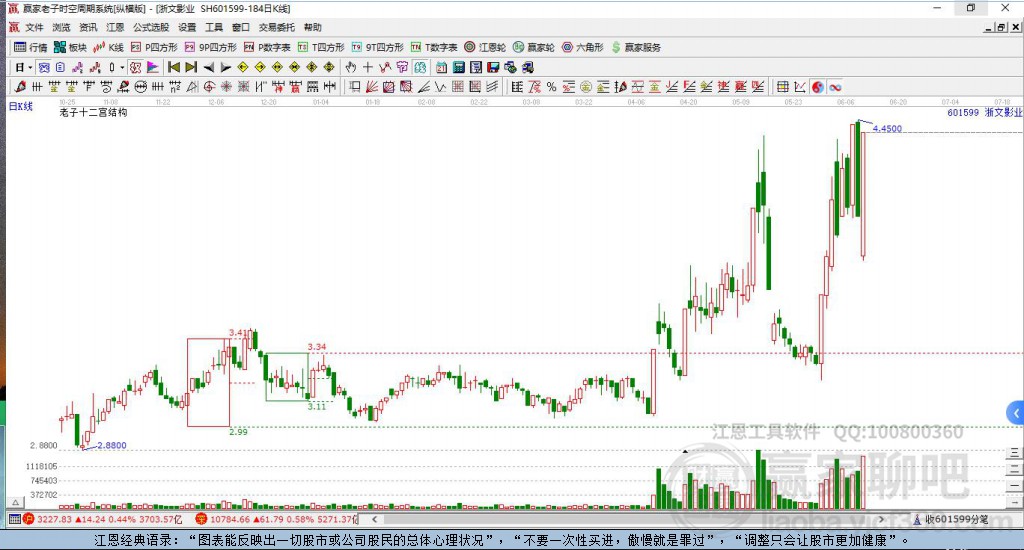
Task: Click the blue side panel chevron
Action: click(1016, 413)
